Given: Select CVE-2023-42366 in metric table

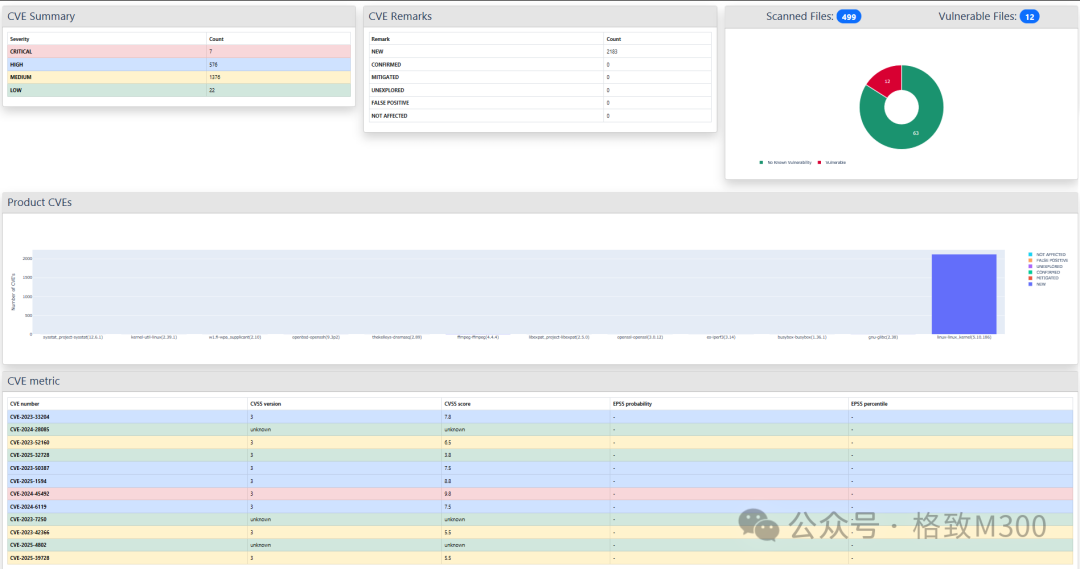Looking at the screenshot, I should [x=540, y=532].
